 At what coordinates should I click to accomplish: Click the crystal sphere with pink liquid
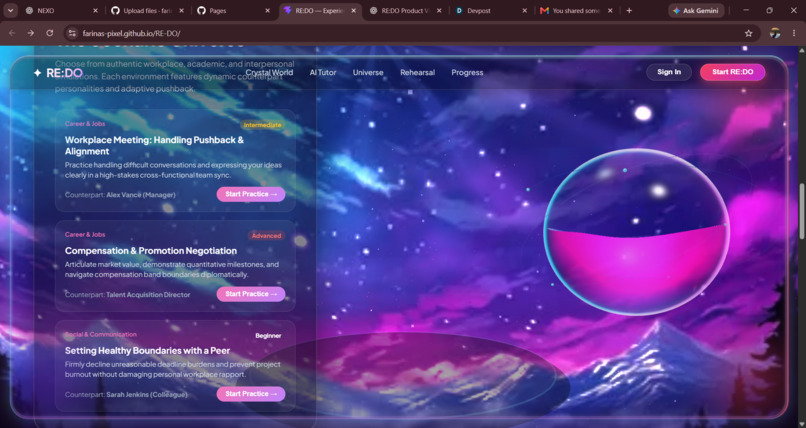(636, 232)
